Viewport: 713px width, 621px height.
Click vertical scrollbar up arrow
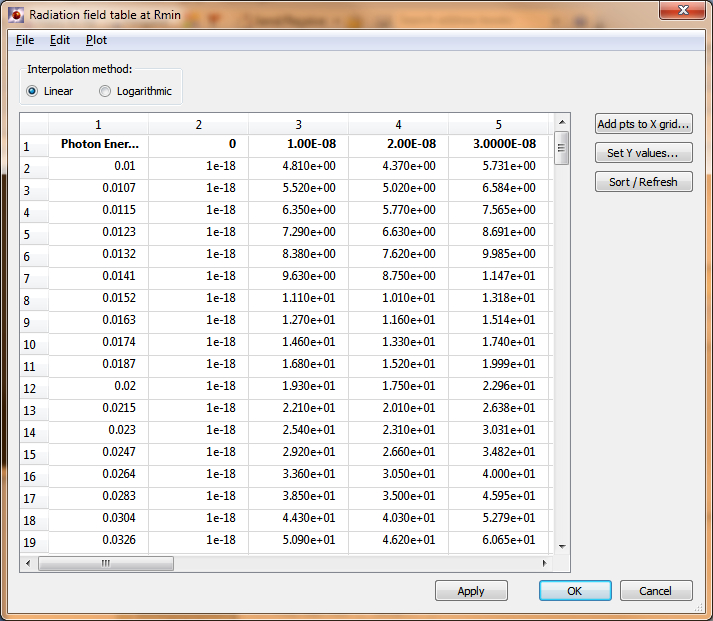[x=561, y=122]
